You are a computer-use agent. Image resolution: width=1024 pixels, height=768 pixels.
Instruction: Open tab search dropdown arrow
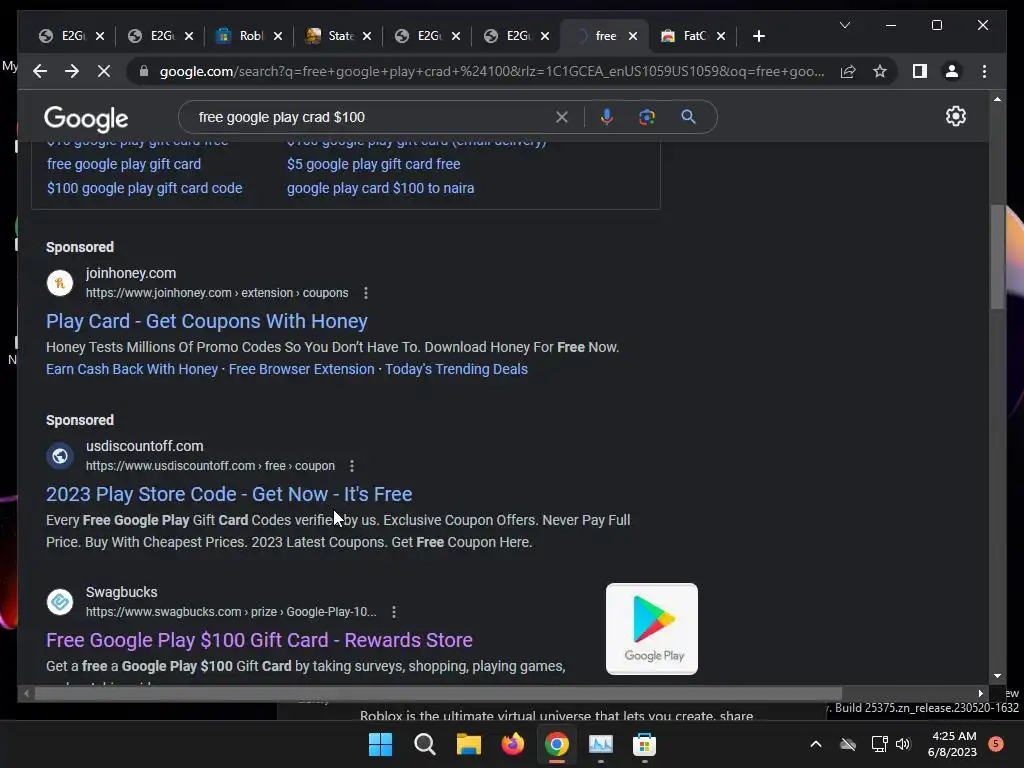coord(844,25)
